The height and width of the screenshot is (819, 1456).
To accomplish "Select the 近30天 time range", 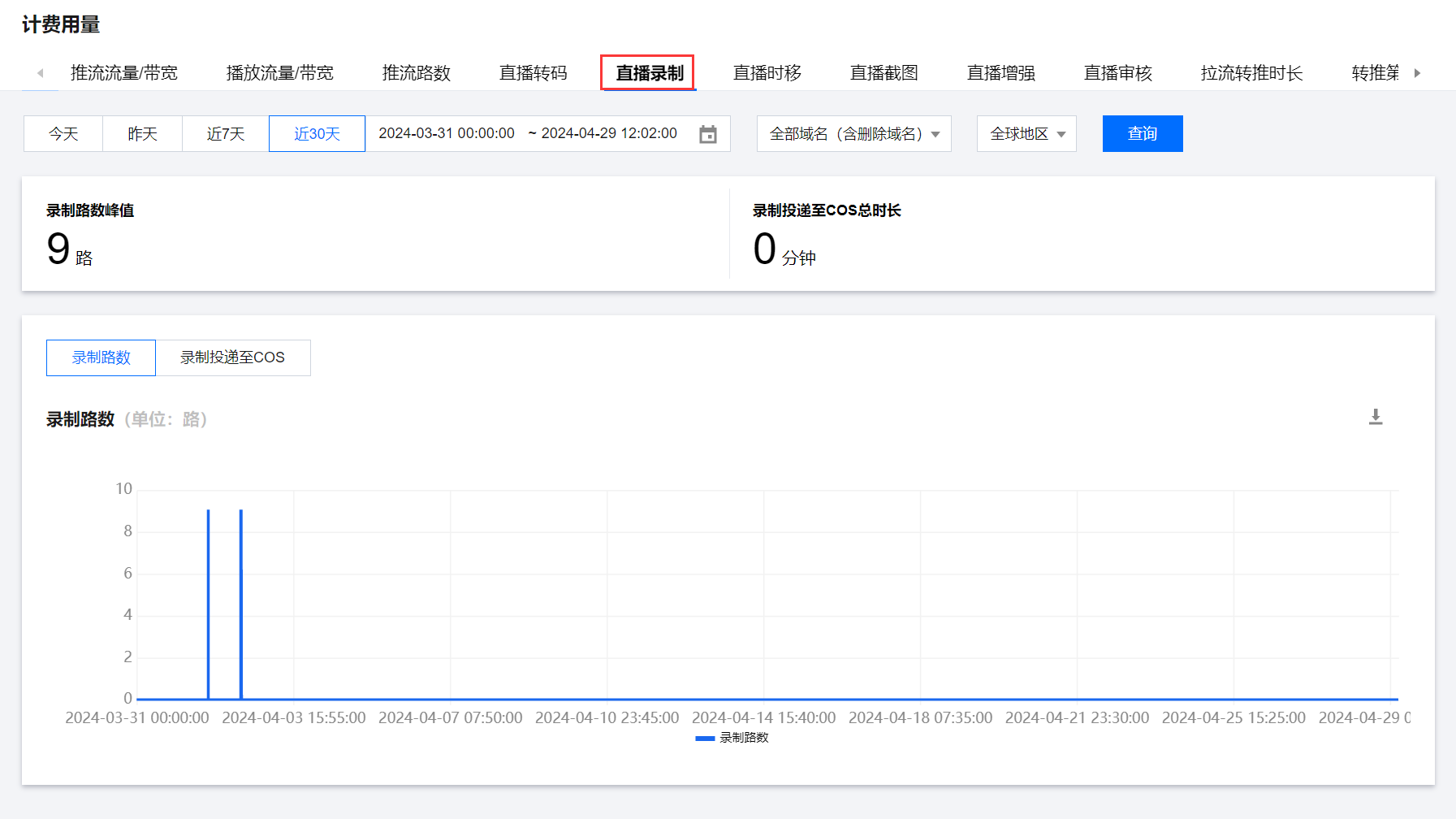I will 317,134.
